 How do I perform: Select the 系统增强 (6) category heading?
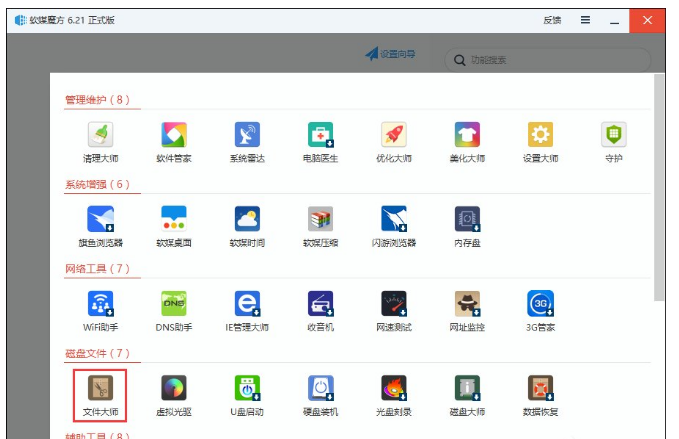tap(97, 184)
